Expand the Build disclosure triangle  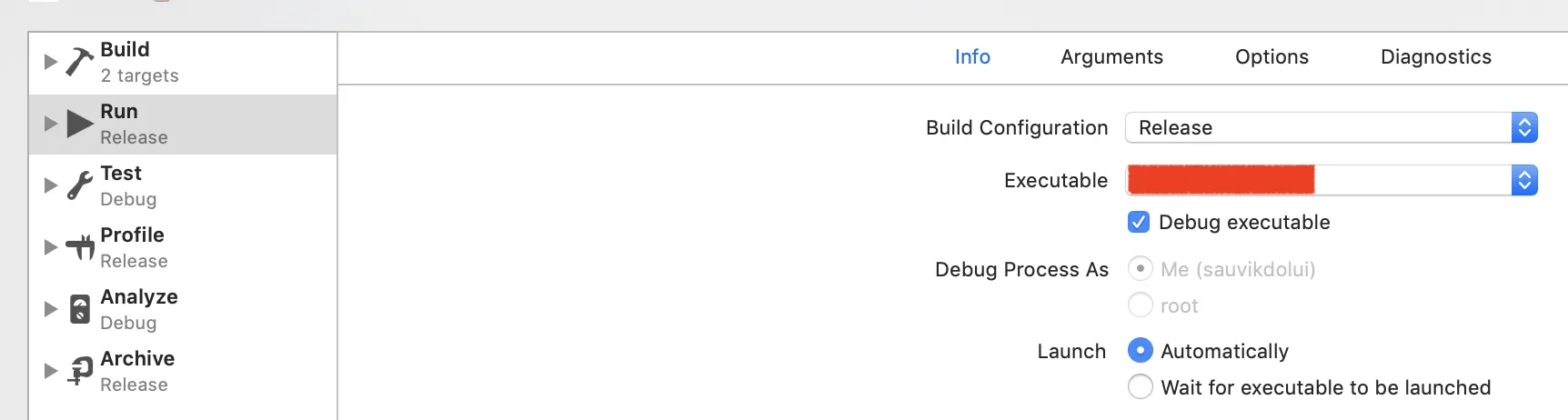pos(51,62)
